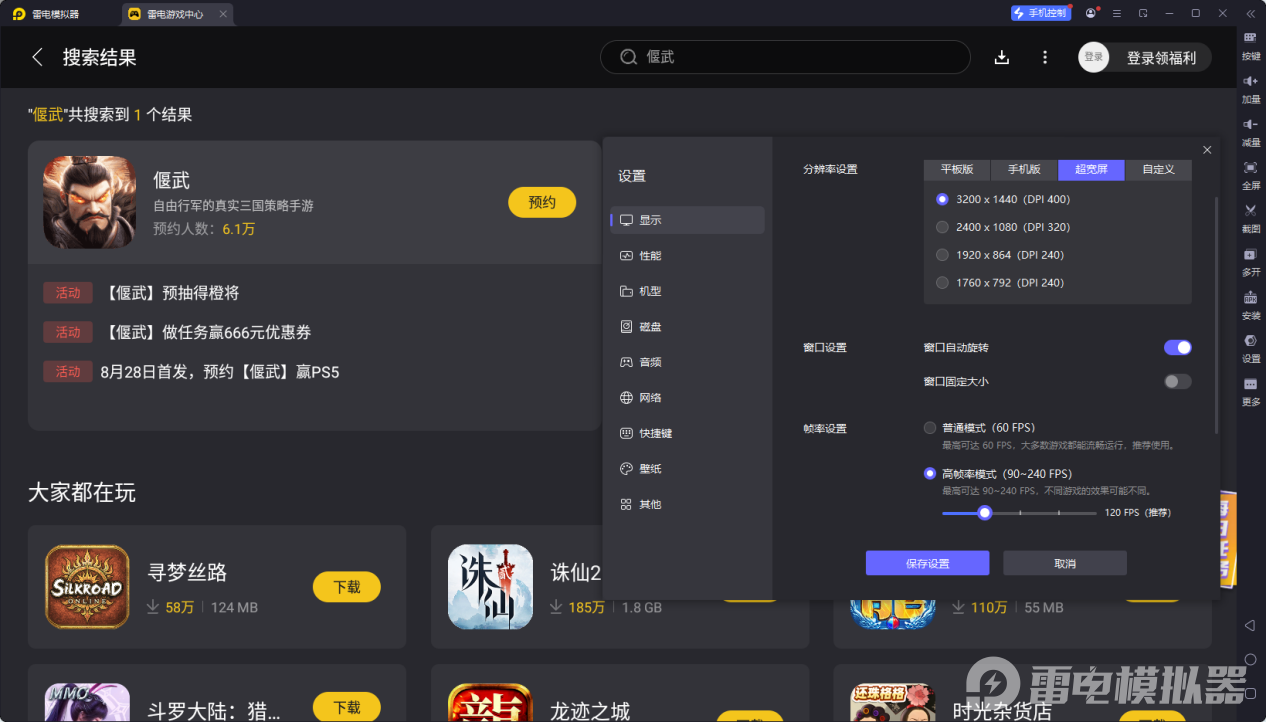
Task: Switch to the 手机版 resolution tab
Action: [1024, 169]
